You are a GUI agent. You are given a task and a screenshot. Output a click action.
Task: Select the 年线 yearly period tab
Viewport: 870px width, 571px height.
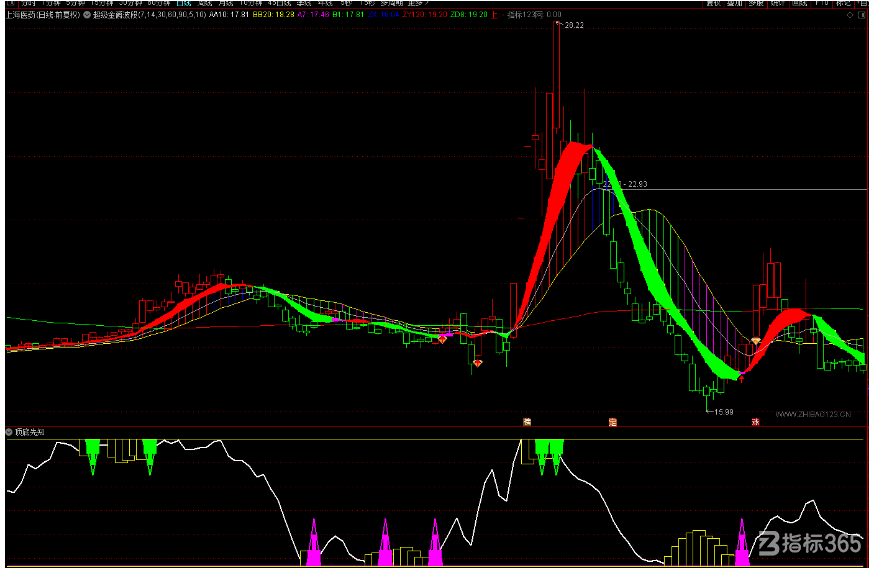point(325,3)
